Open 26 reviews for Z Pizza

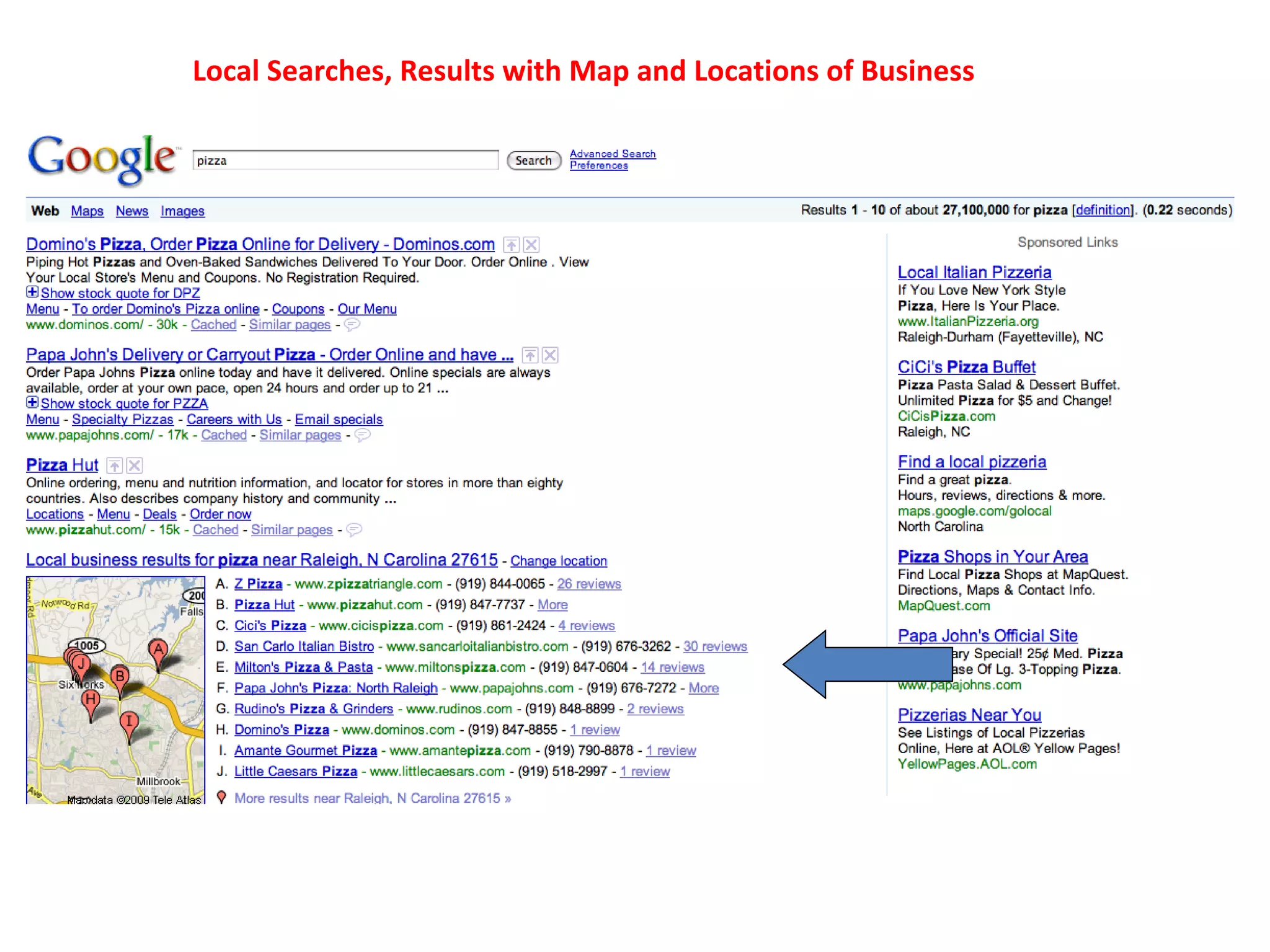pyautogui.click(x=589, y=584)
